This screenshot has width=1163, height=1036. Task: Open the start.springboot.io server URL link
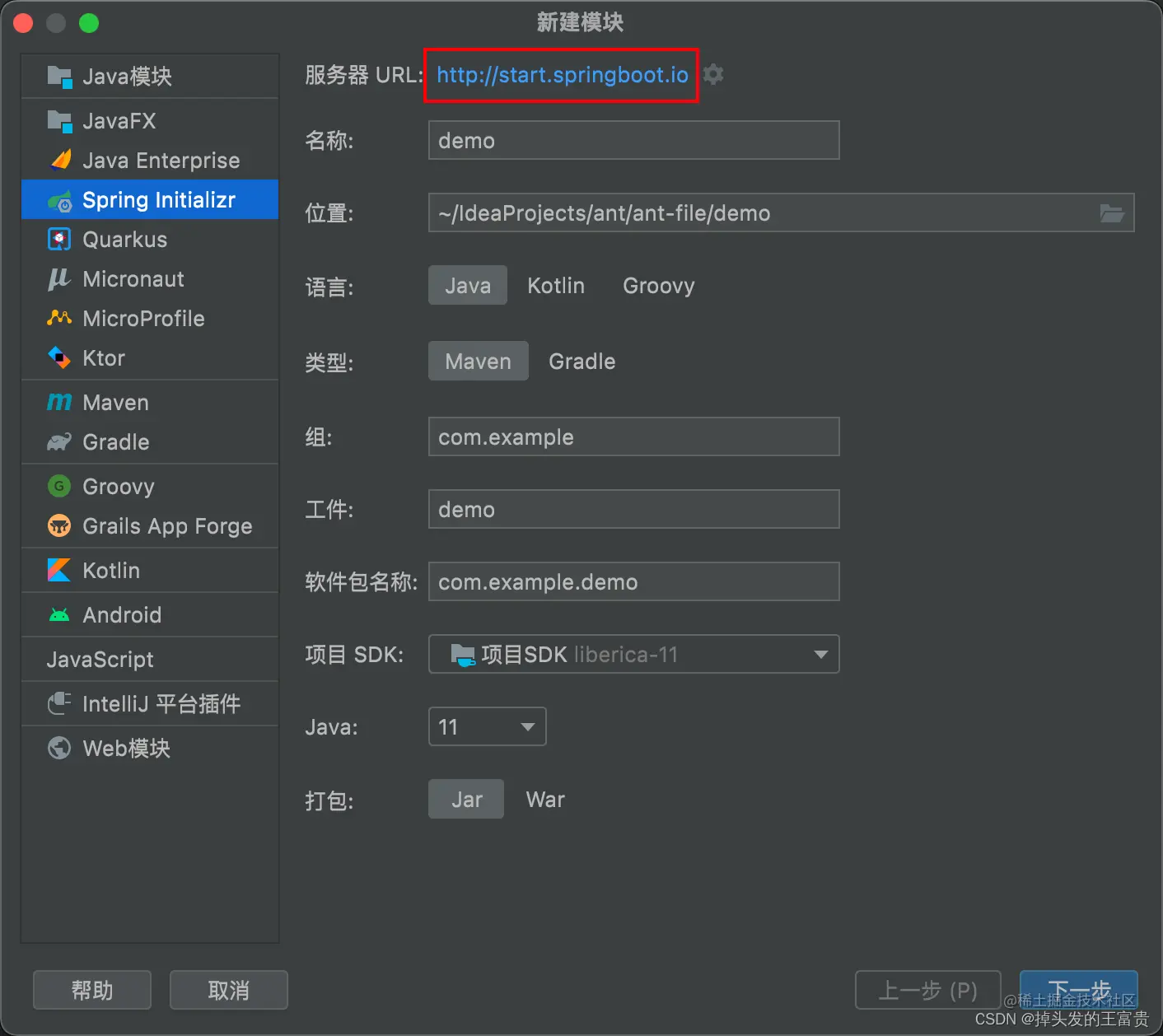(563, 75)
